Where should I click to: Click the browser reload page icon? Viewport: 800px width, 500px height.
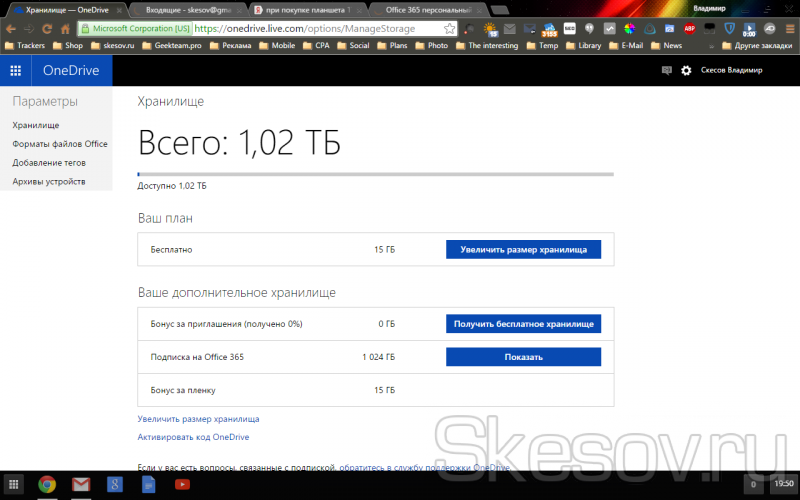pyautogui.click(x=45, y=29)
